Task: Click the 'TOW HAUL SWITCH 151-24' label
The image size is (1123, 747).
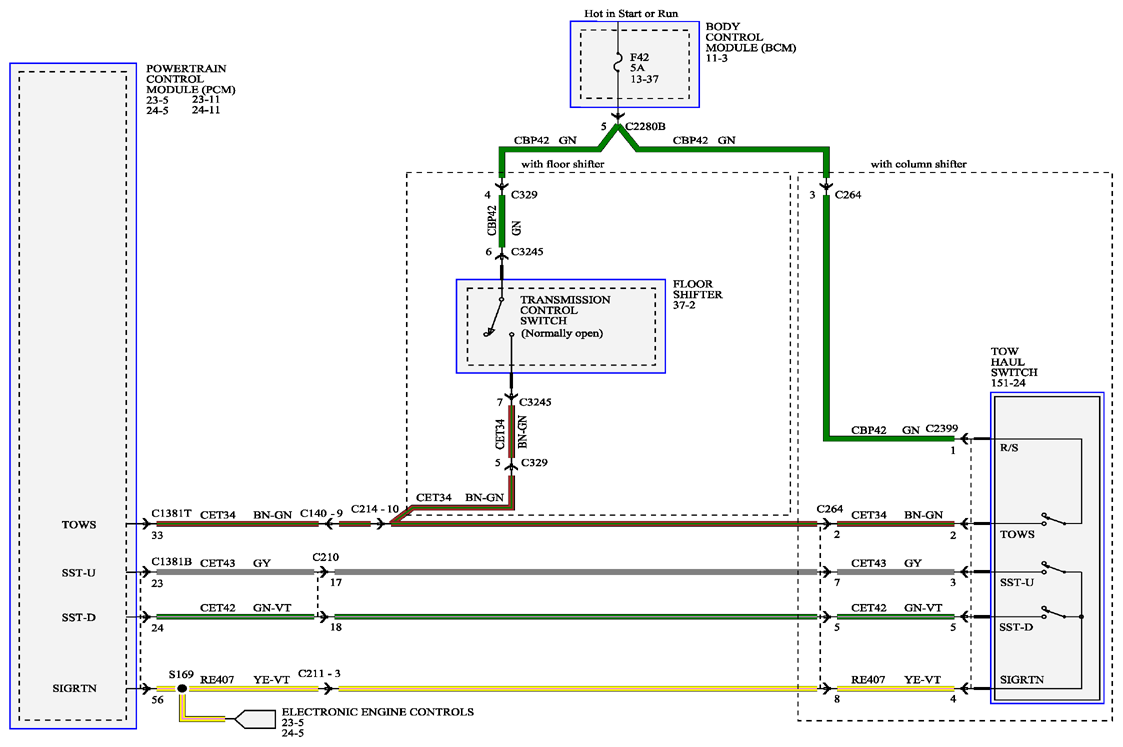Action: pyautogui.click(x=1014, y=367)
